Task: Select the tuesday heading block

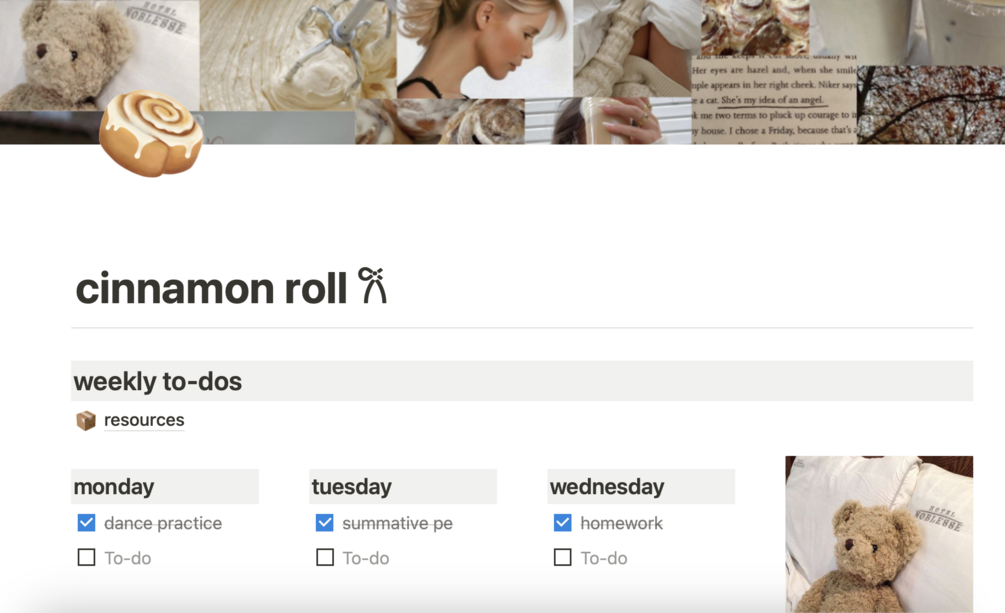Action: tap(403, 487)
